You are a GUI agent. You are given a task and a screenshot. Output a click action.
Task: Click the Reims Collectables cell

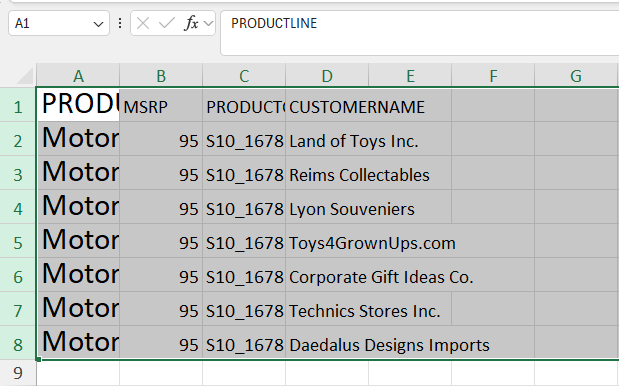tap(327, 173)
